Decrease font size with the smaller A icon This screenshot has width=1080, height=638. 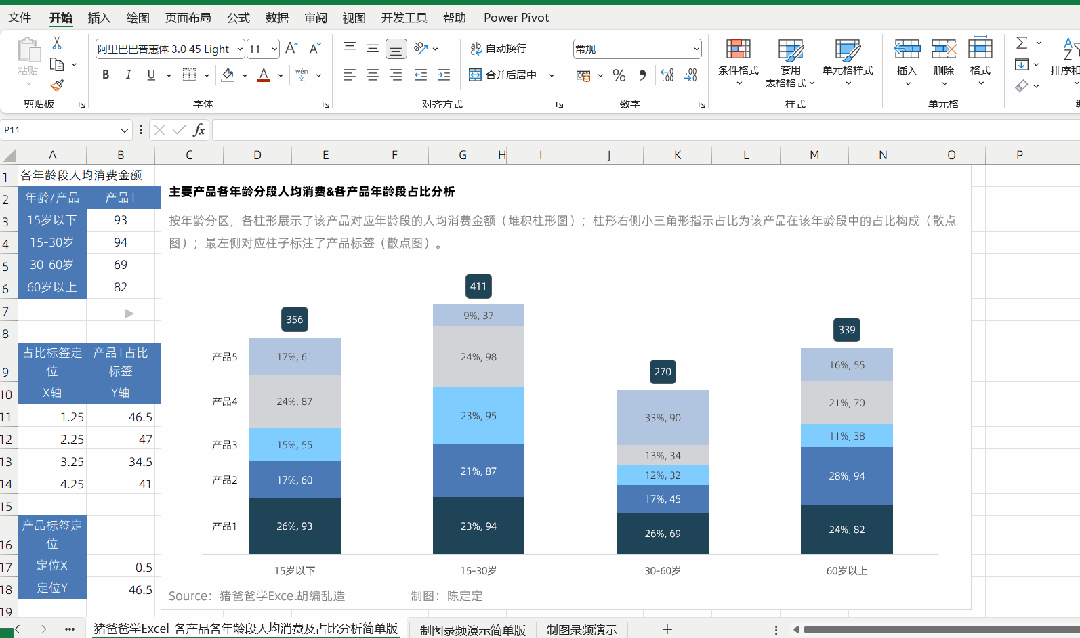315,48
